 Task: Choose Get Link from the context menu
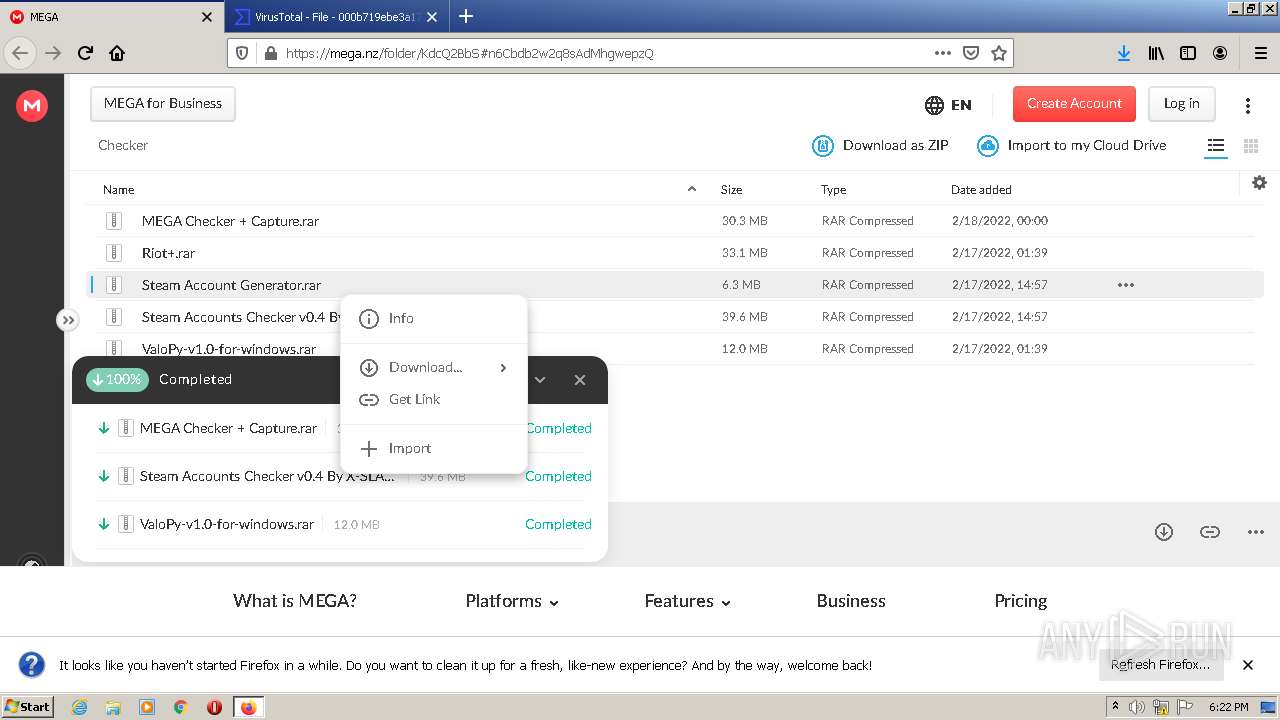pyautogui.click(x=434, y=399)
